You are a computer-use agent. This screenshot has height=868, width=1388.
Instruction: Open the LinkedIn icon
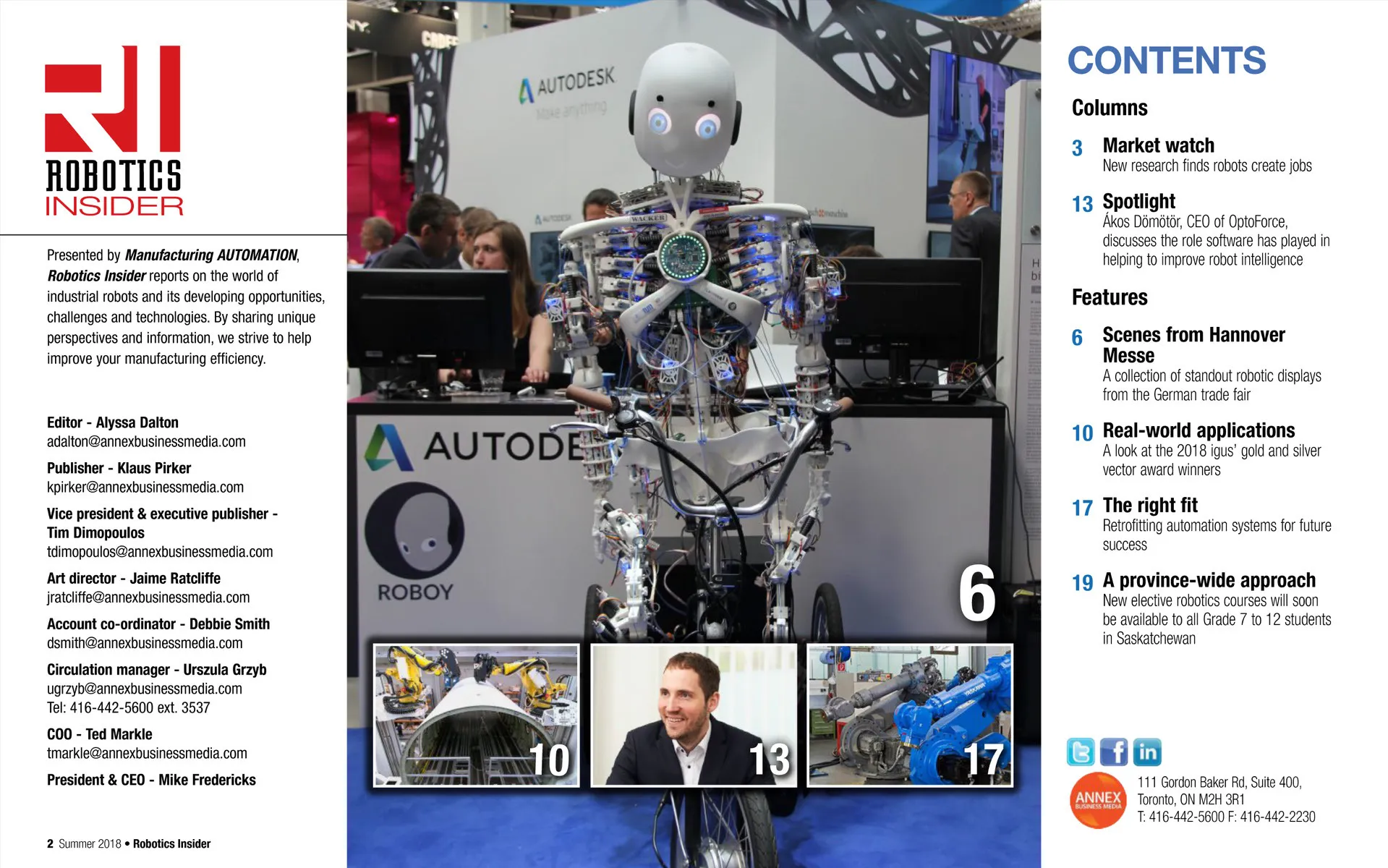[x=1147, y=752]
